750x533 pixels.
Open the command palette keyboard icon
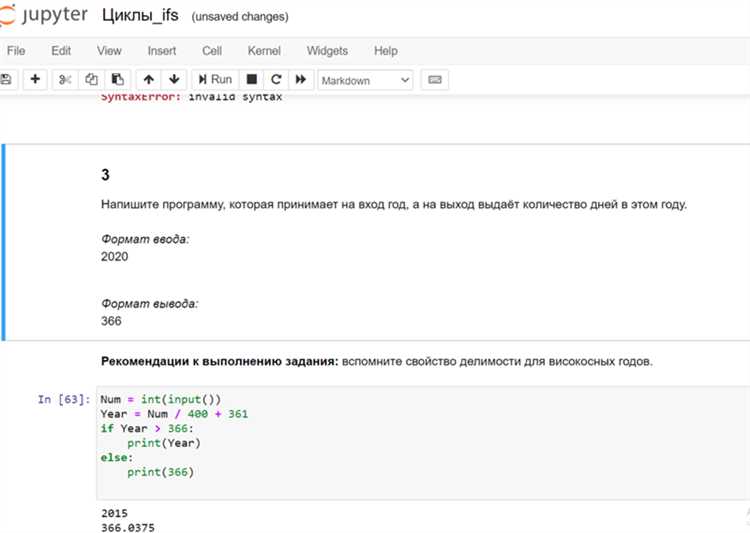point(435,79)
